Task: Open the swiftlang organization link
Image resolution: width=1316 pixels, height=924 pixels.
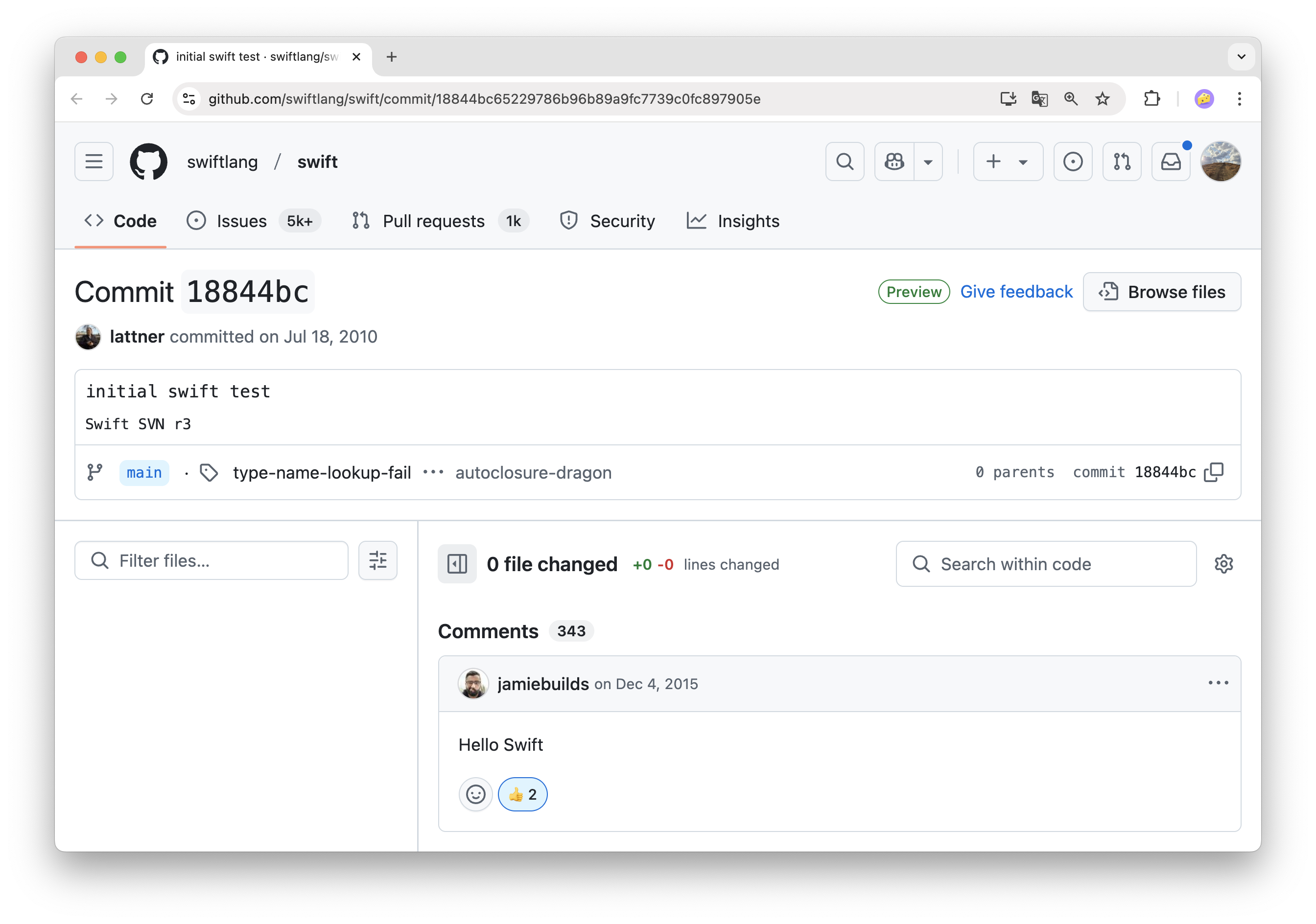Action: point(222,162)
